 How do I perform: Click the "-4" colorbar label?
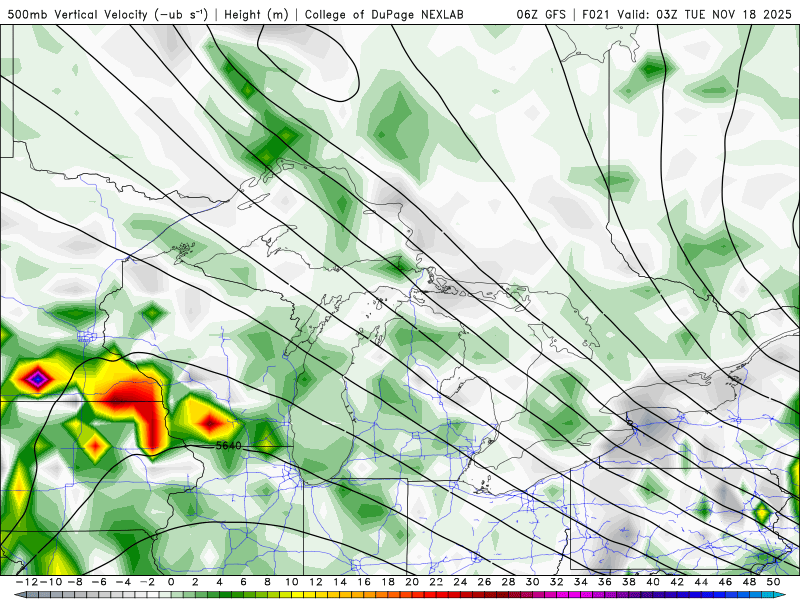coord(123,582)
